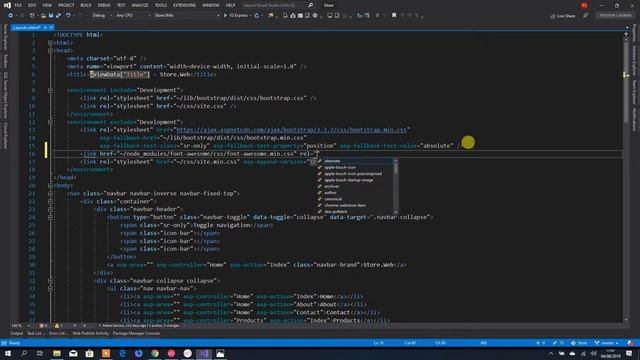This screenshot has width=640, height=360.
Task: Start debugging with IIS Express
Action: click(236, 16)
